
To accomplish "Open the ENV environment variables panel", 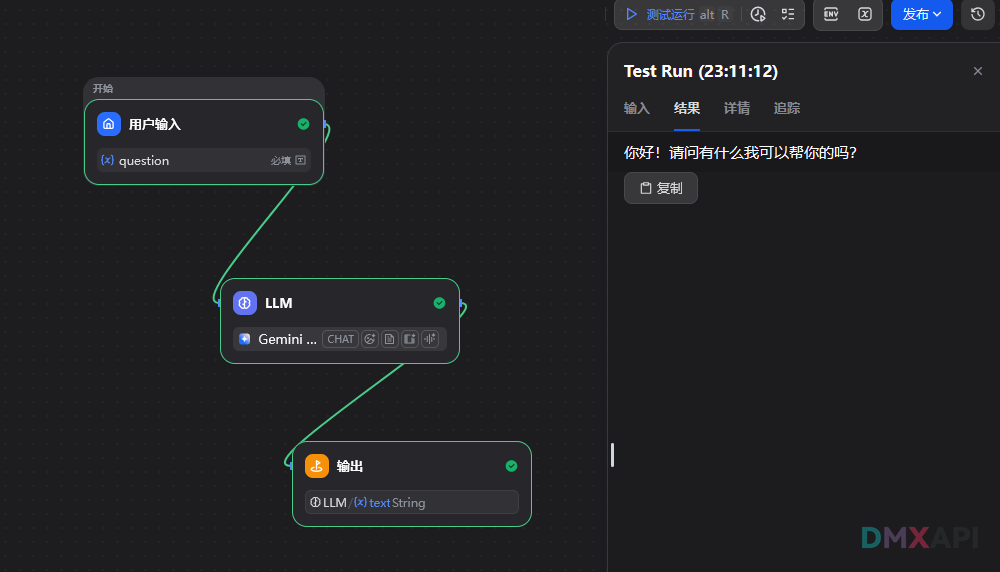I will coord(831,14).
